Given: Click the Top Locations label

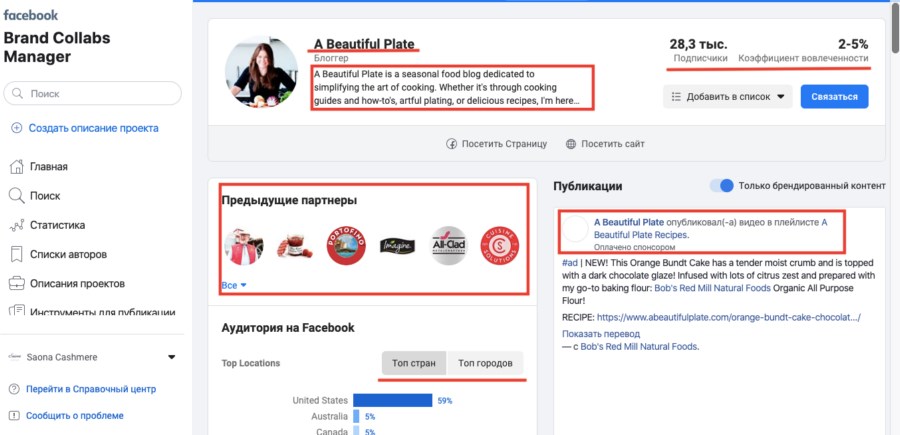Looking at the screenshot, I should coord(251,363).
